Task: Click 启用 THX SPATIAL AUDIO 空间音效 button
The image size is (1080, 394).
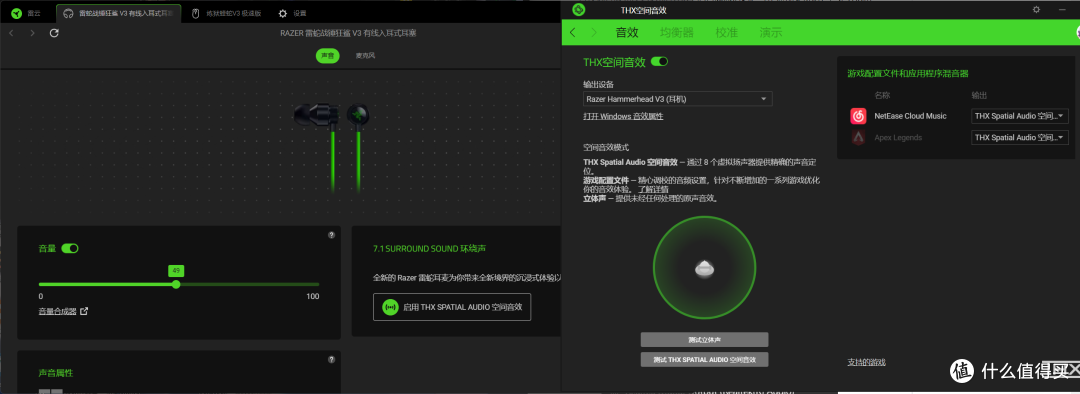Action: (452, 307)
